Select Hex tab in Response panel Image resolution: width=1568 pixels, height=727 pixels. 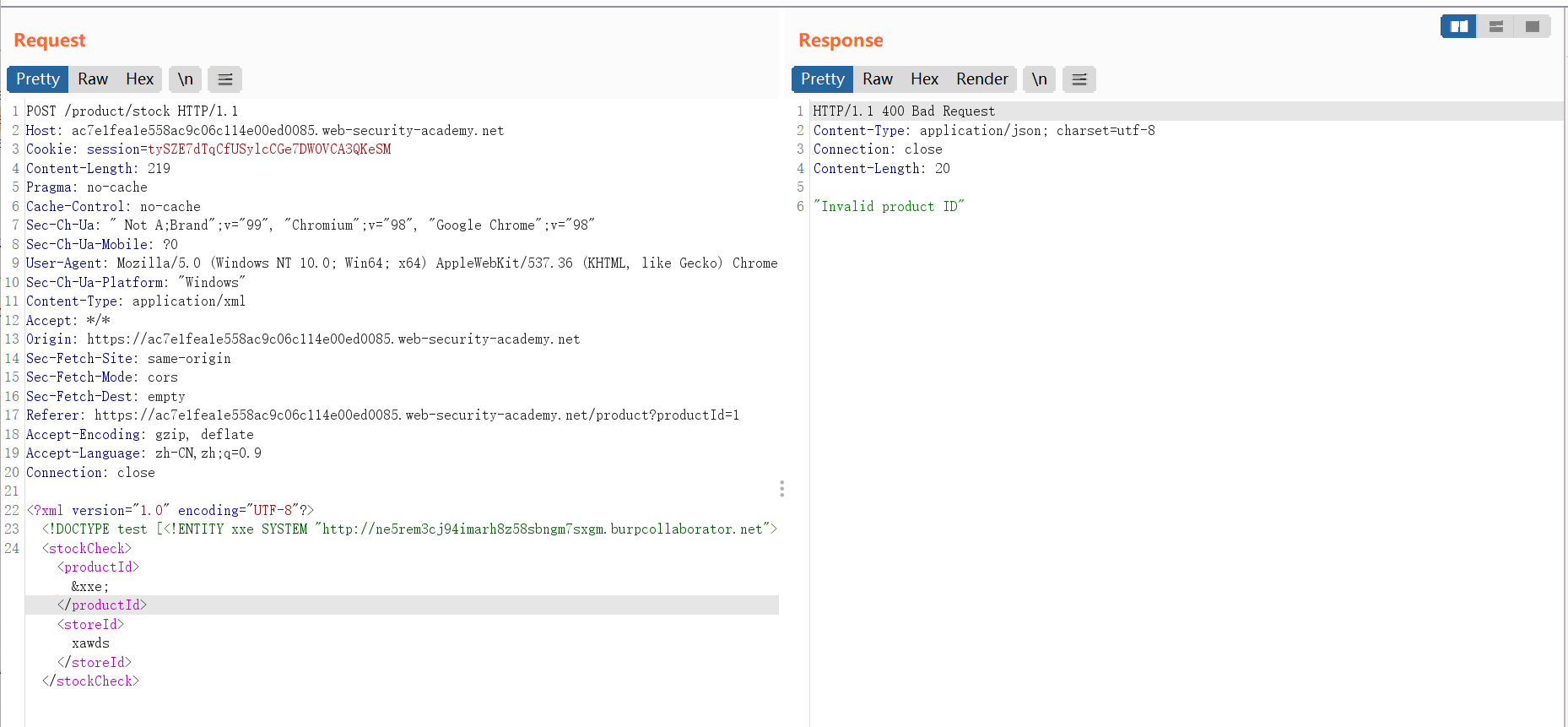[924, 79]
